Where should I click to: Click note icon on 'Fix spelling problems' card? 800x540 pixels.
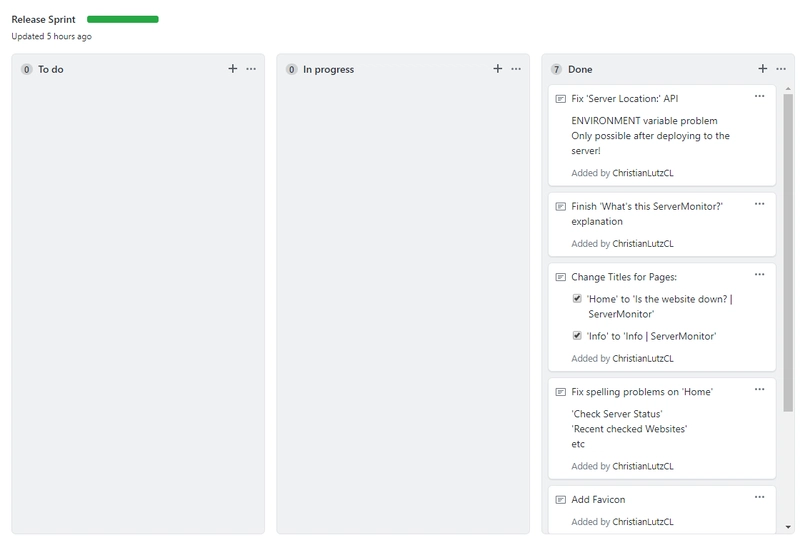pyautogui.click(x=560, y=392)
